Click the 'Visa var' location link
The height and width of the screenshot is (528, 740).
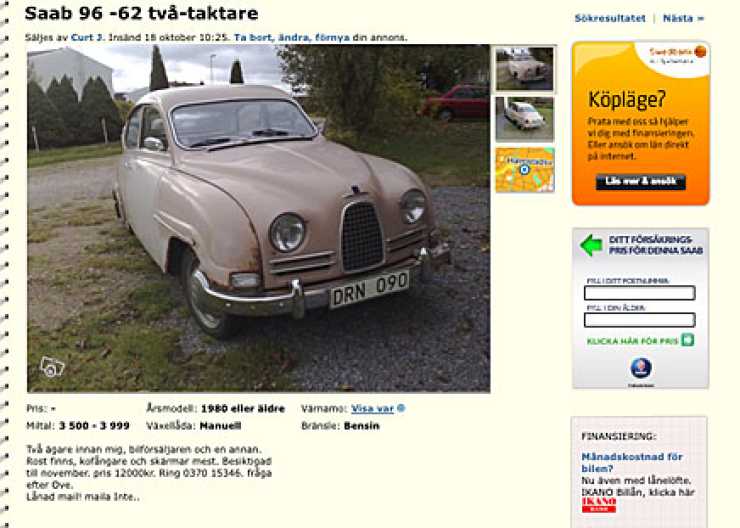coord(372,409)
